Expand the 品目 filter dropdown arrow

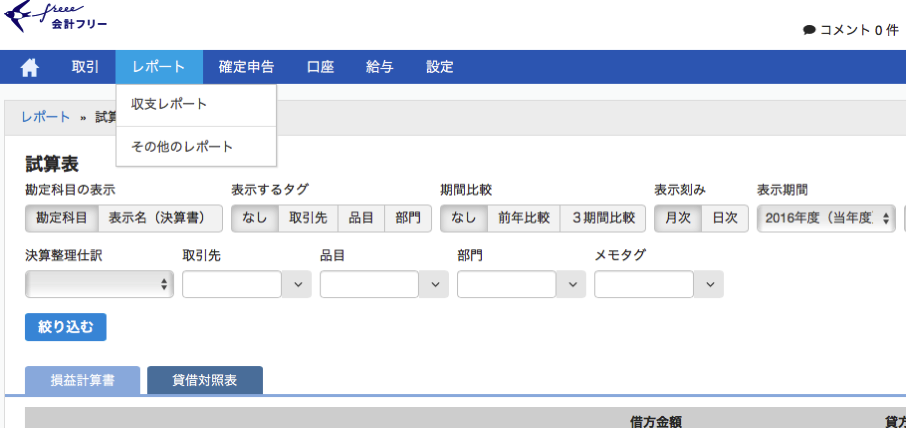pos(434,284)
